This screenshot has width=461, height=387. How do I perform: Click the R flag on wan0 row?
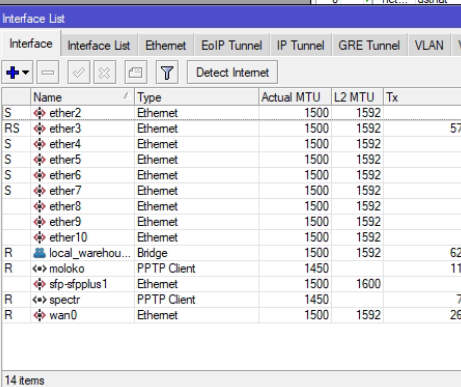8,315
